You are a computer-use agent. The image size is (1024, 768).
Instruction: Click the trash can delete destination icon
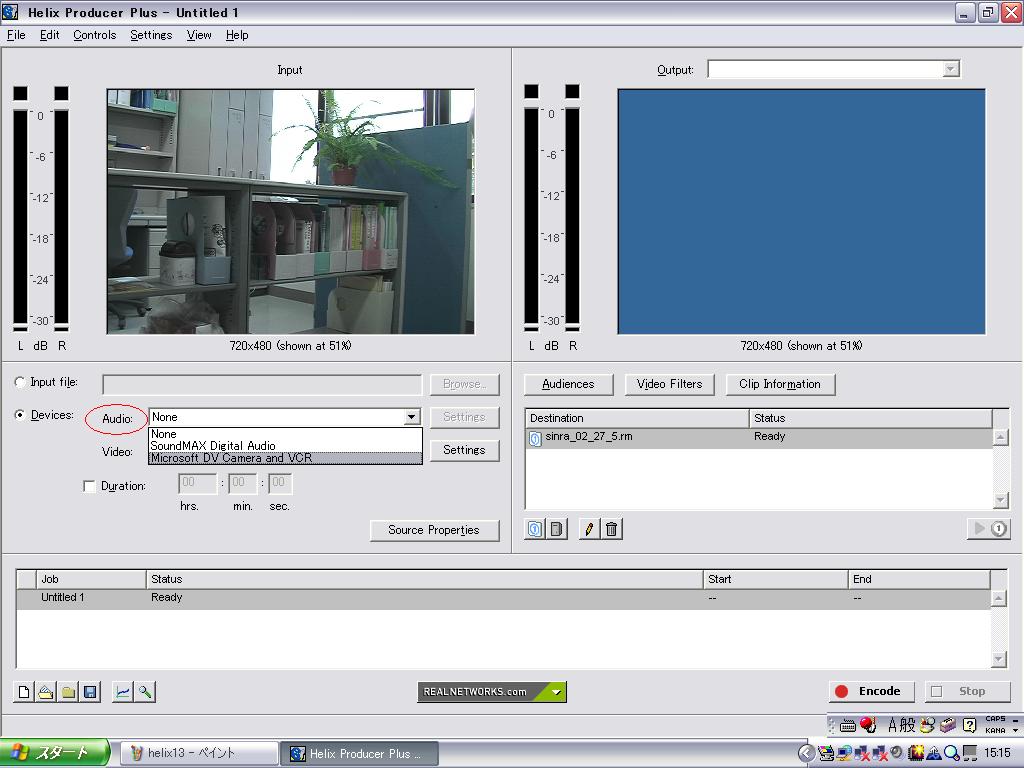click(611, 529)
